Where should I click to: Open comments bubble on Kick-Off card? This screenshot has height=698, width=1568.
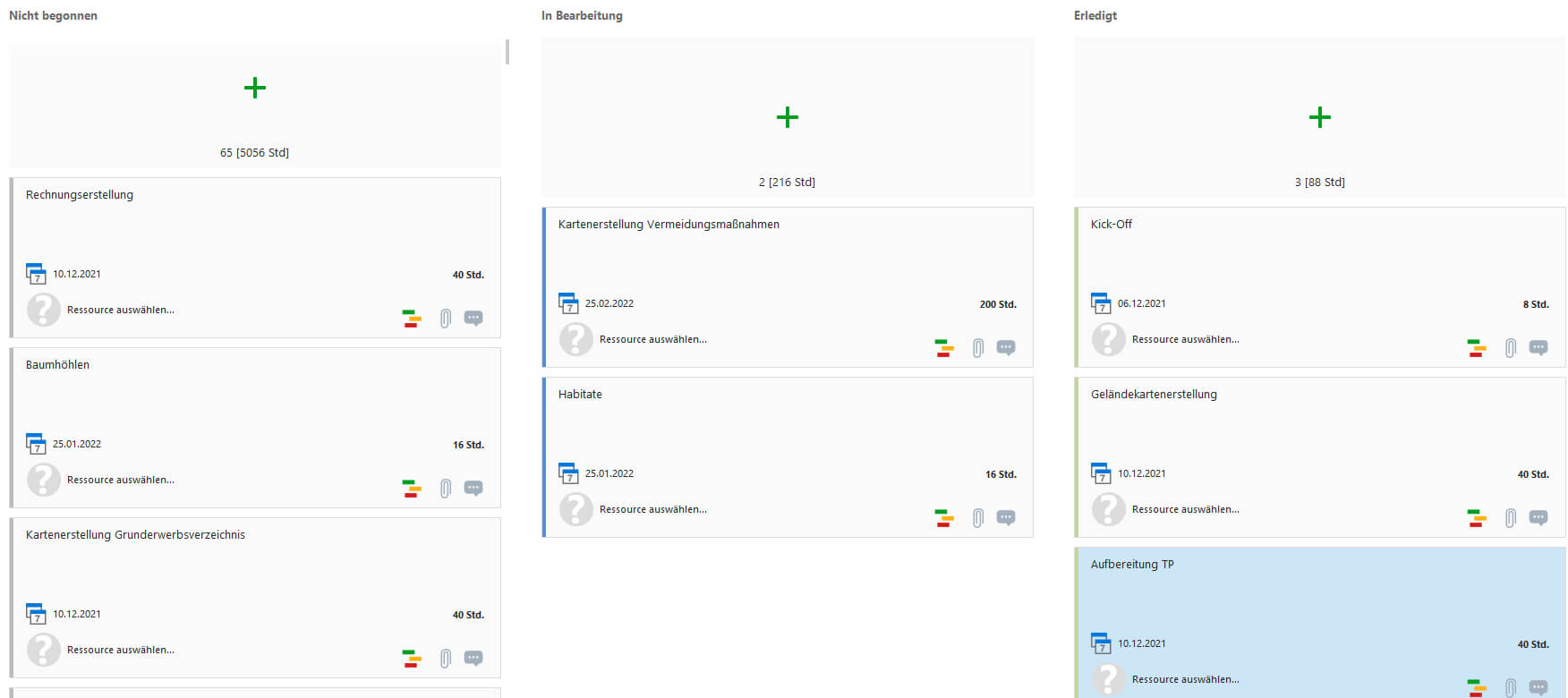[x=1538, y=347]
